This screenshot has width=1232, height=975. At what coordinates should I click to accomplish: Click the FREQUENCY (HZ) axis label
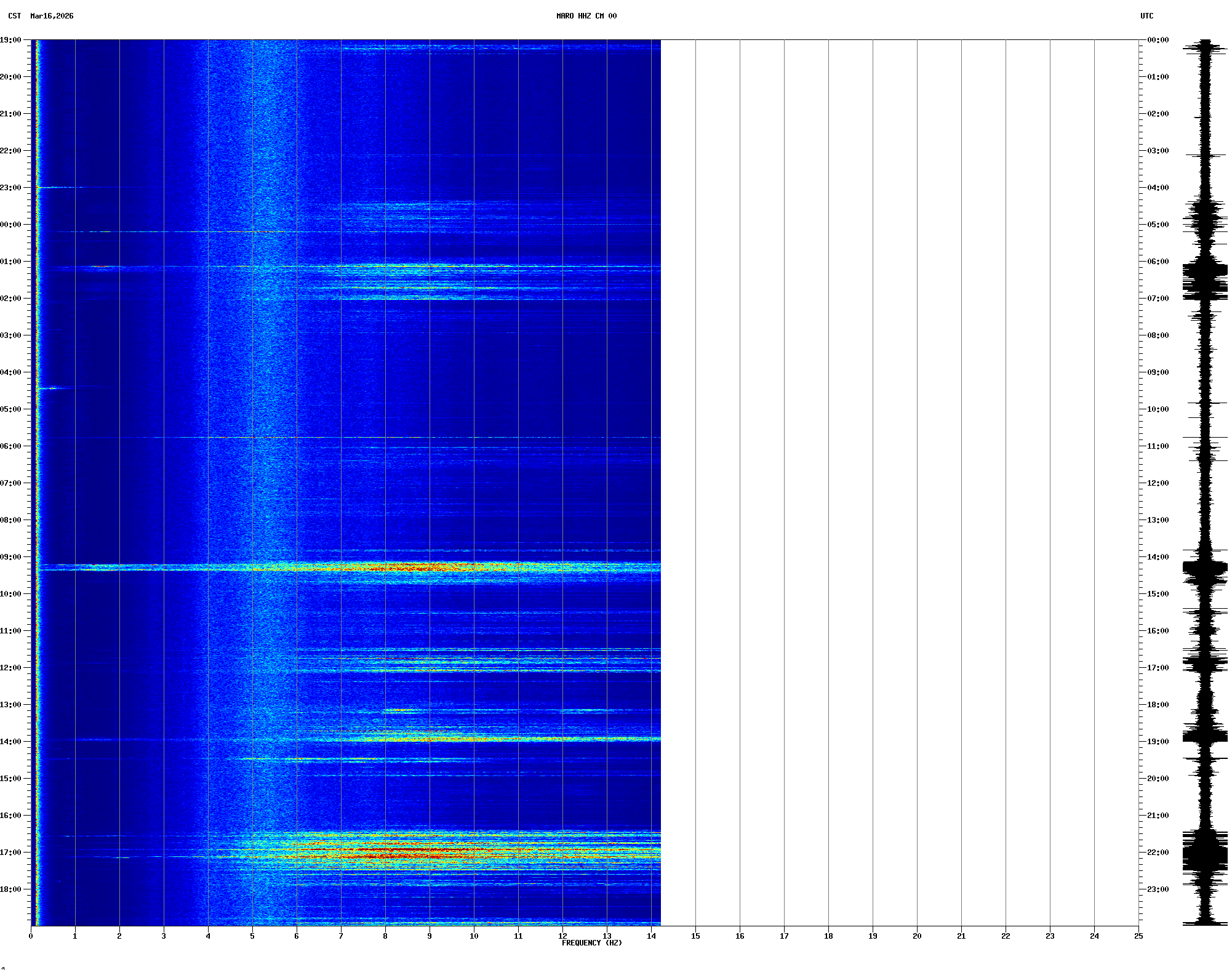point(591,943)
